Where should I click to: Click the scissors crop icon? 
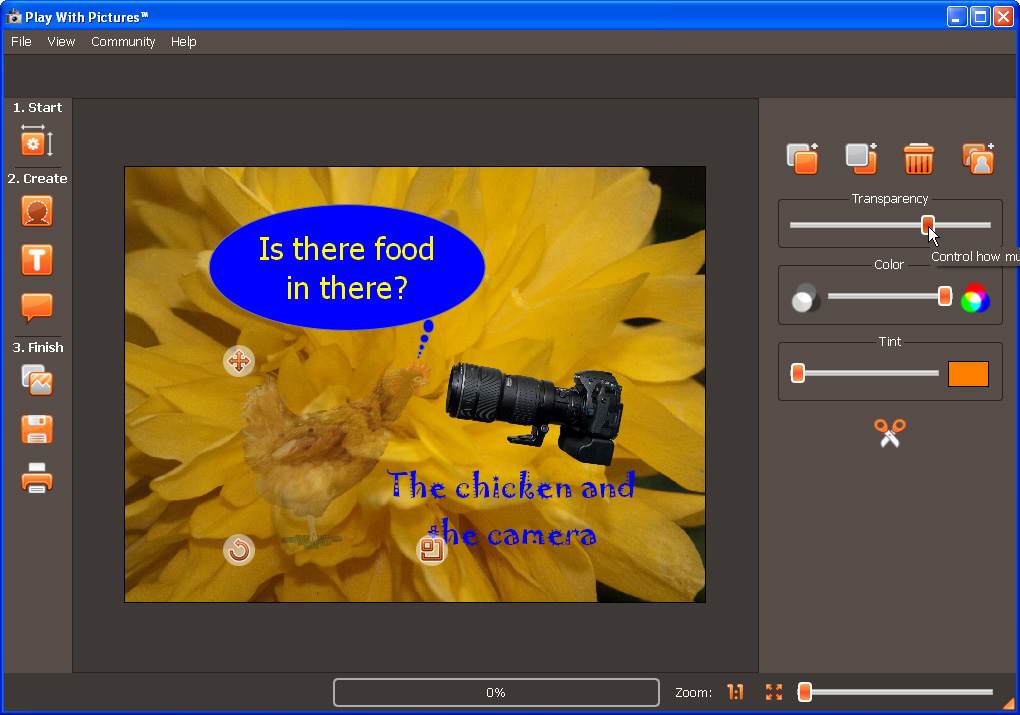[889, 433]
